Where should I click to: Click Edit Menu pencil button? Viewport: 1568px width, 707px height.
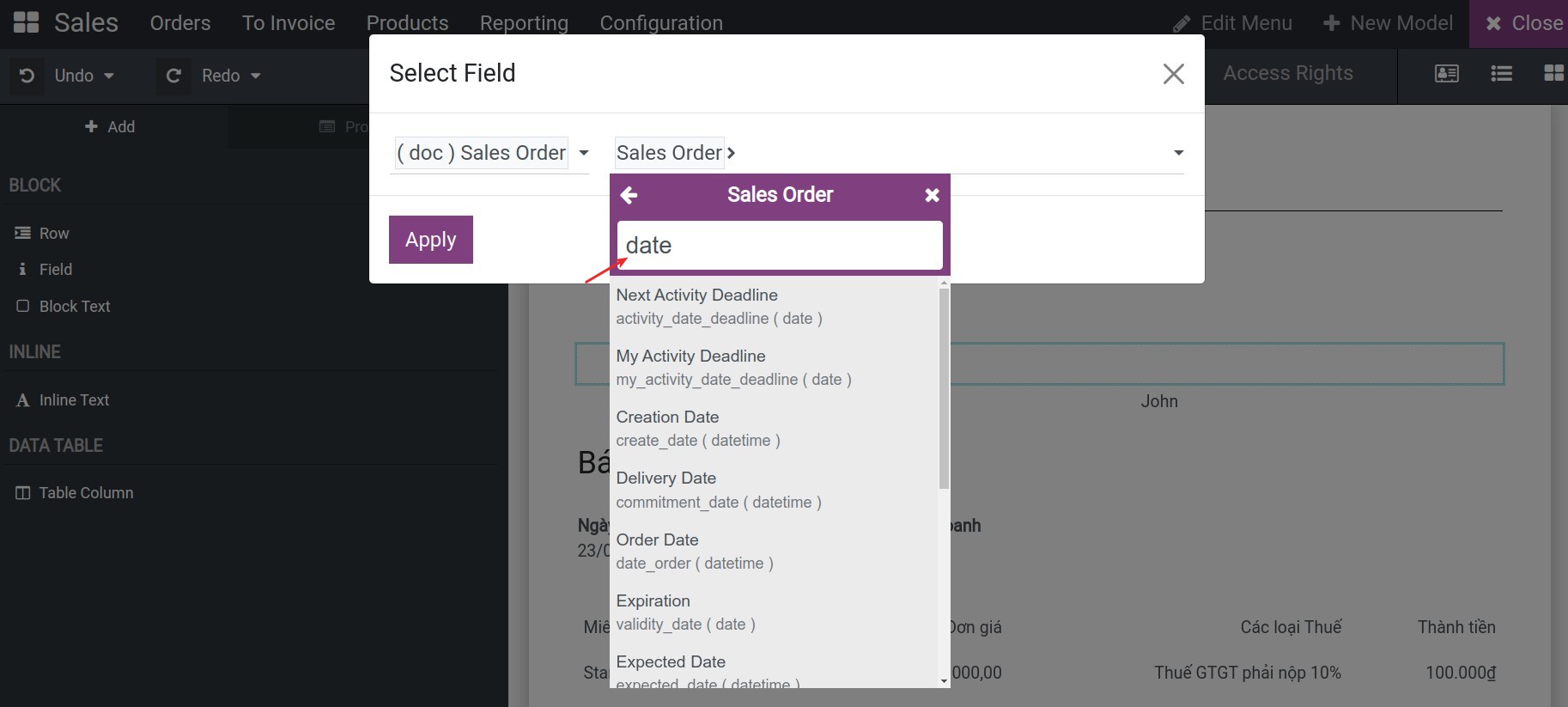pyautogui.click(x=1232, y=23)
